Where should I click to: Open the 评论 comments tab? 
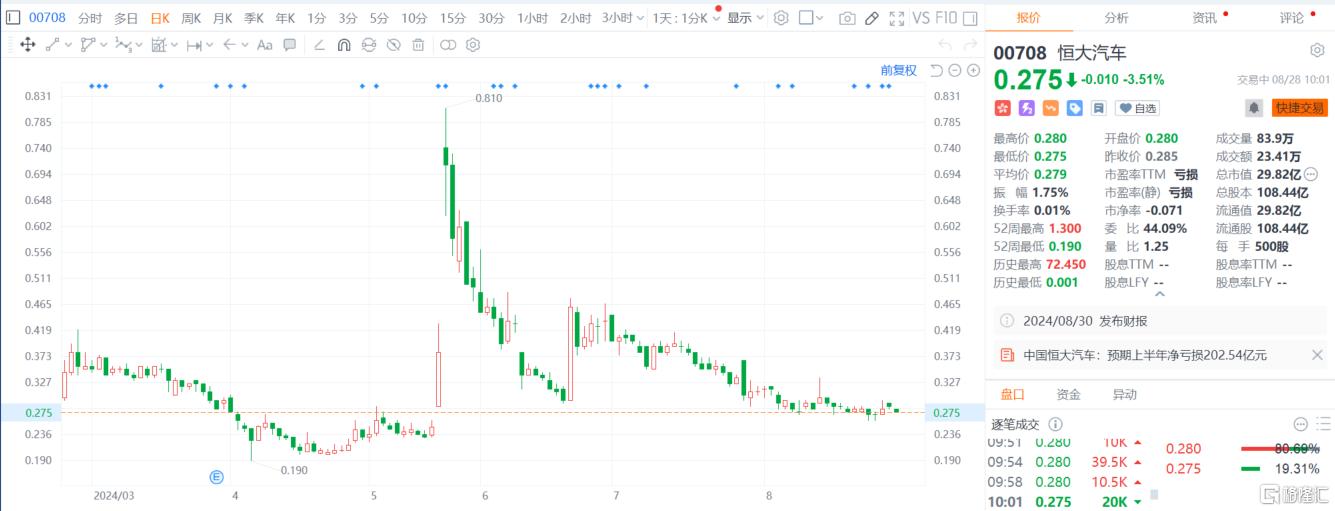(1291, 18)
